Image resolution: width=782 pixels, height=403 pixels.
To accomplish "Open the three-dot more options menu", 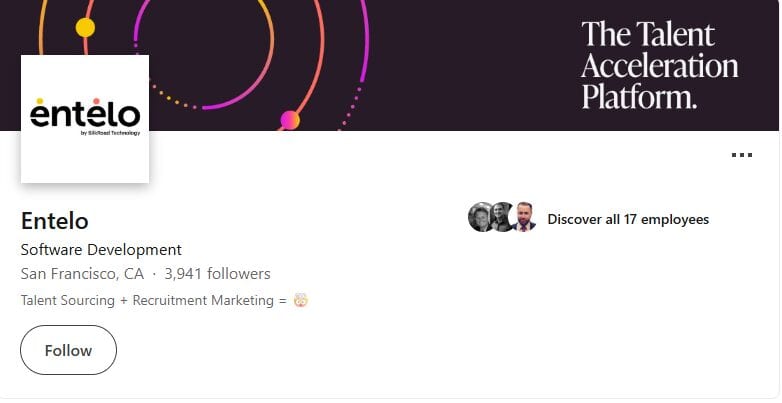I will 742,155.
